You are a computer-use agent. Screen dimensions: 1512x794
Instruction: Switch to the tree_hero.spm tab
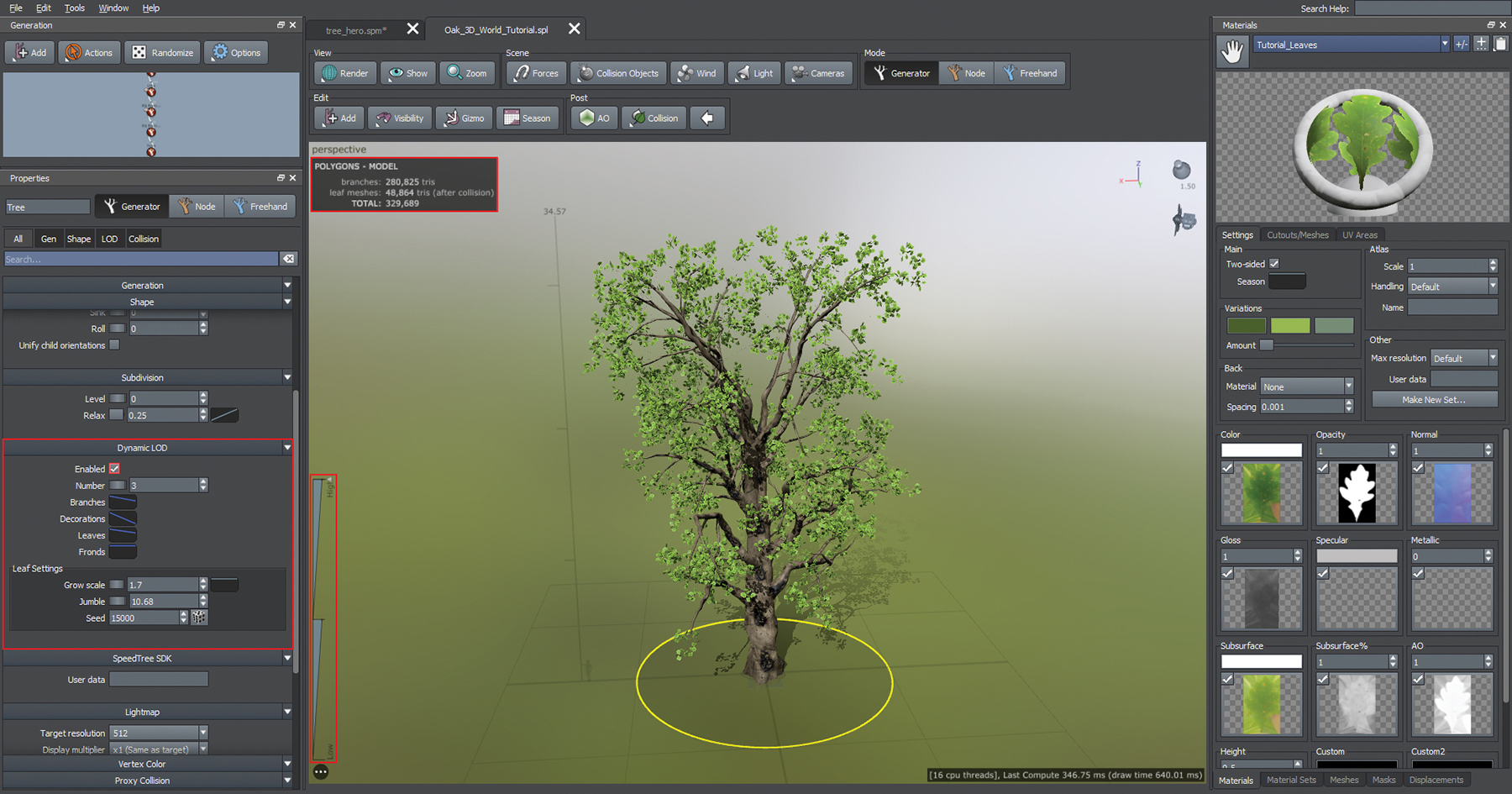[x=356, y=30]
